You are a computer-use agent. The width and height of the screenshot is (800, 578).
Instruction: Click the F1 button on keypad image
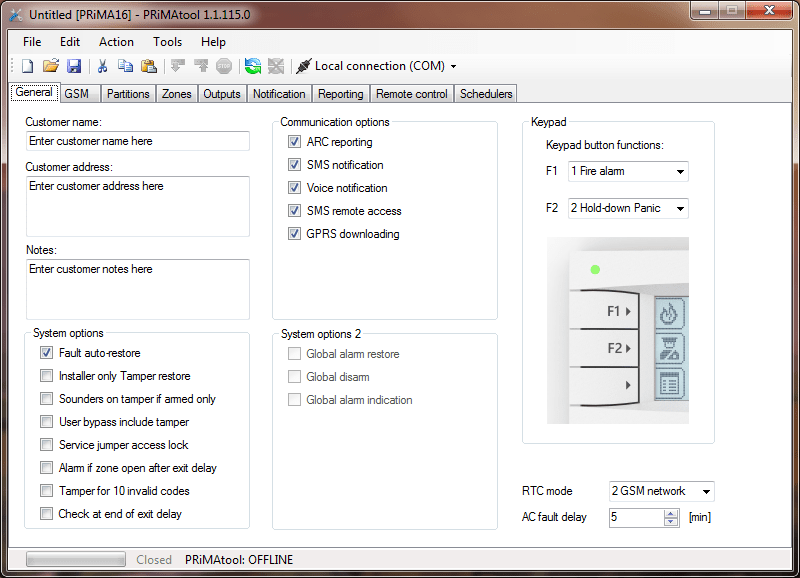pyautogui.click(x=604, y=310)
